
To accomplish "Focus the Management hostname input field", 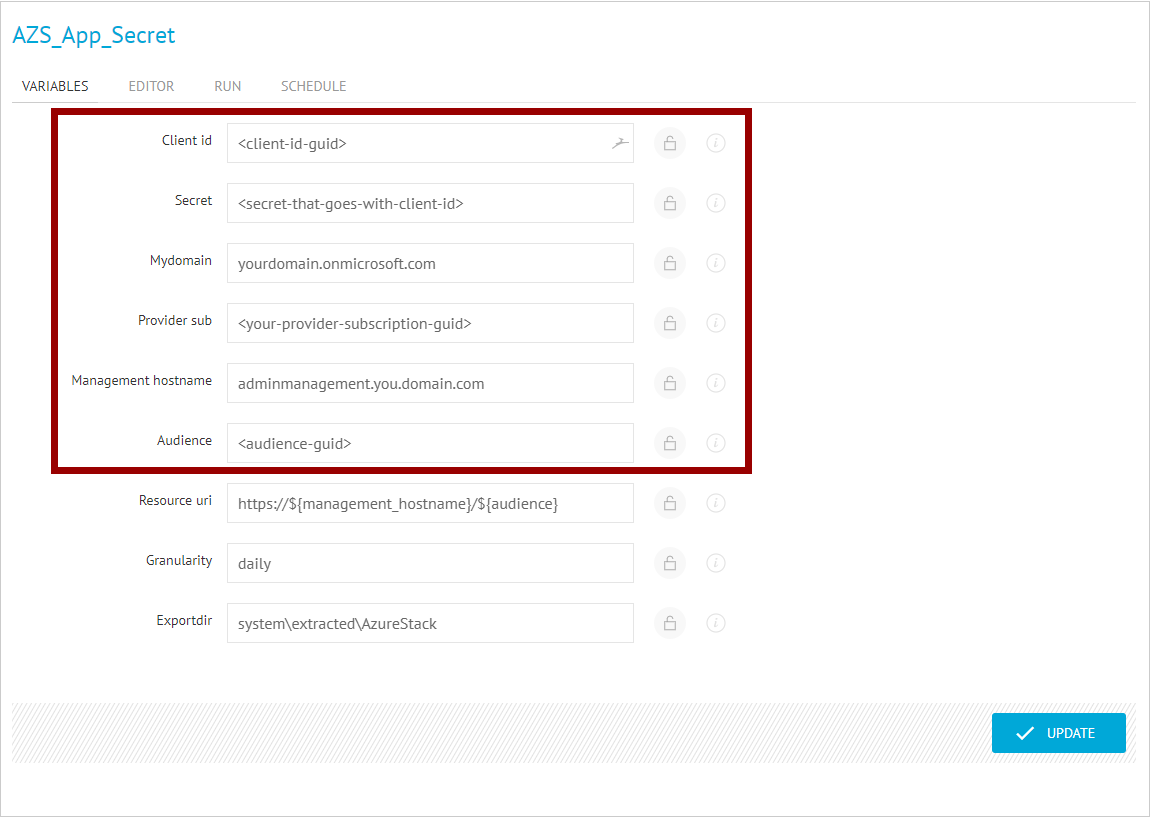I will (x=430, y=383).
